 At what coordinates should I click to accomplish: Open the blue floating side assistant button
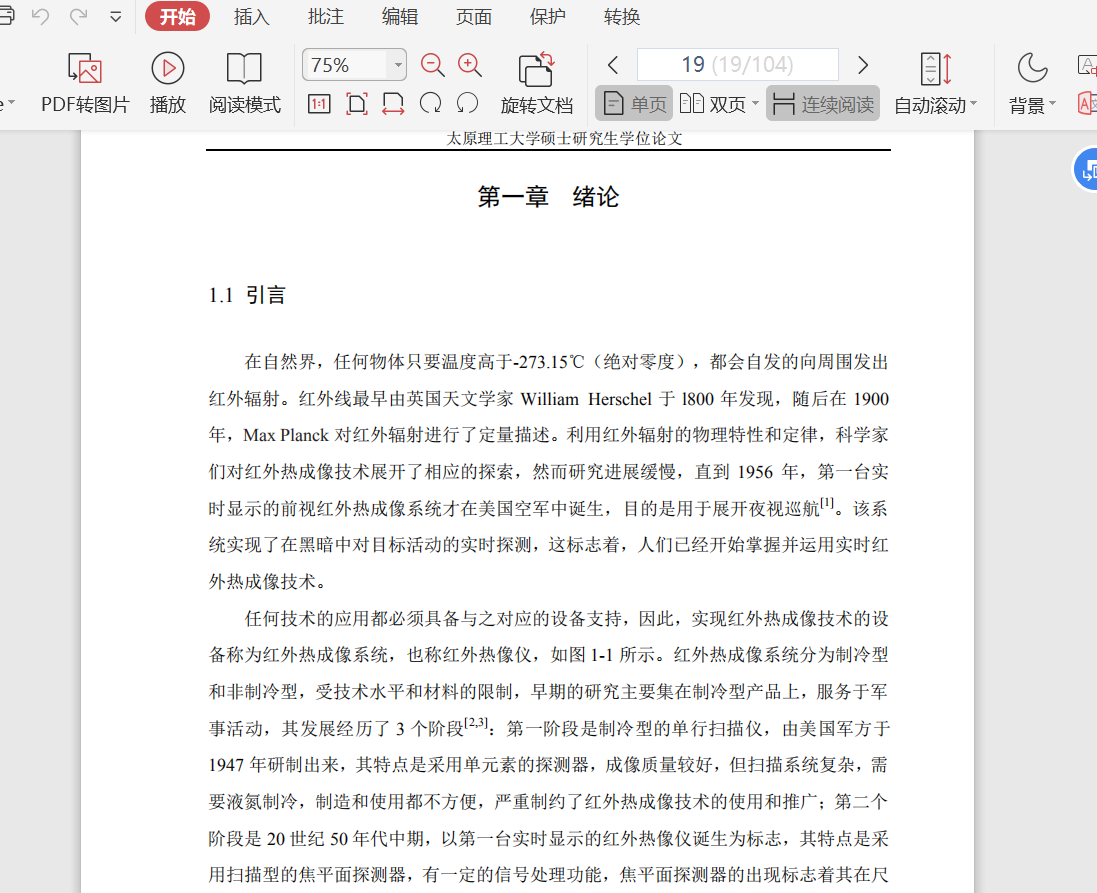coord(1085,169)
